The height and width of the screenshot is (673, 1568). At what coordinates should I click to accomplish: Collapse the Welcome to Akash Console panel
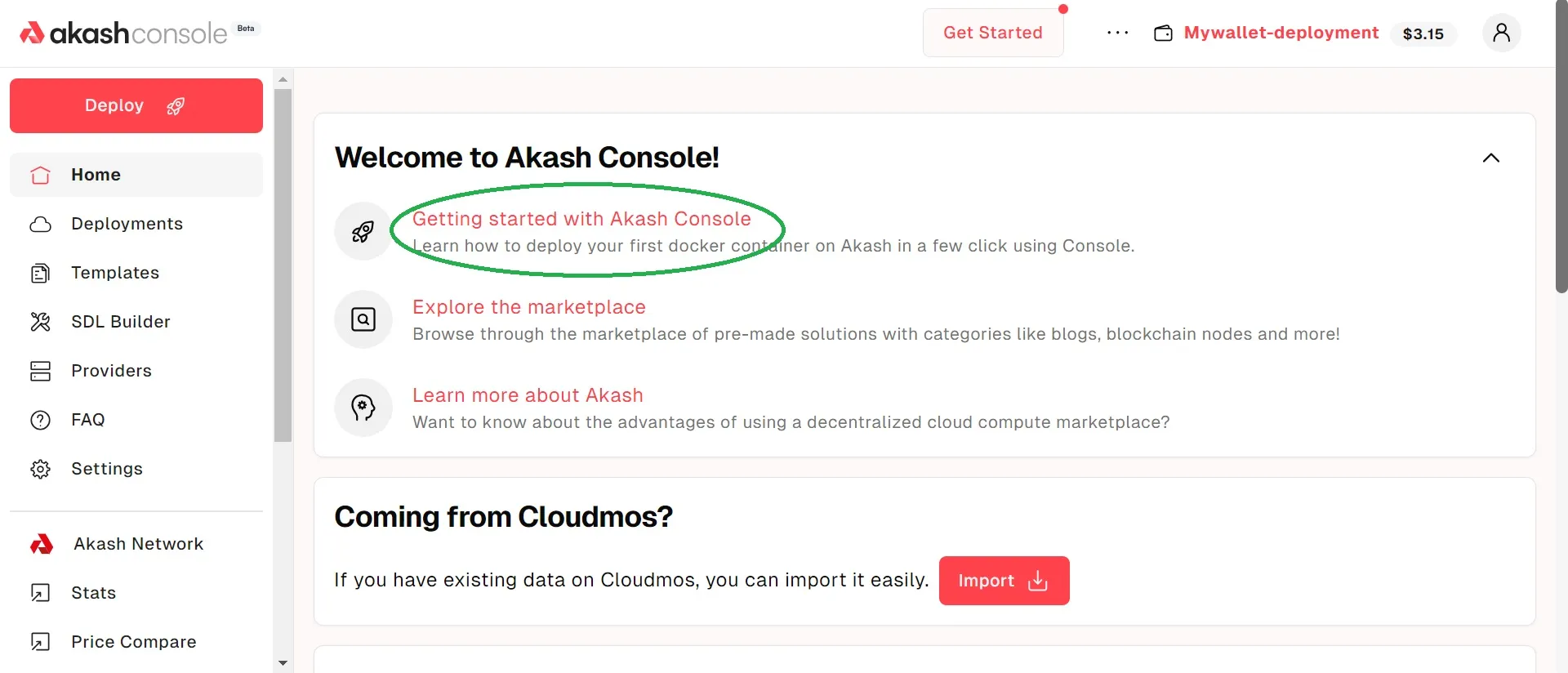pos(1490,158)
